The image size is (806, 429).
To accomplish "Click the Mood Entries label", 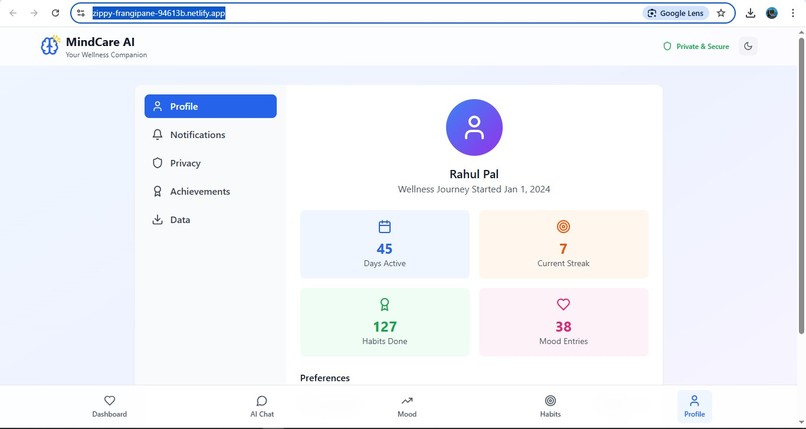I will [563, 341].
